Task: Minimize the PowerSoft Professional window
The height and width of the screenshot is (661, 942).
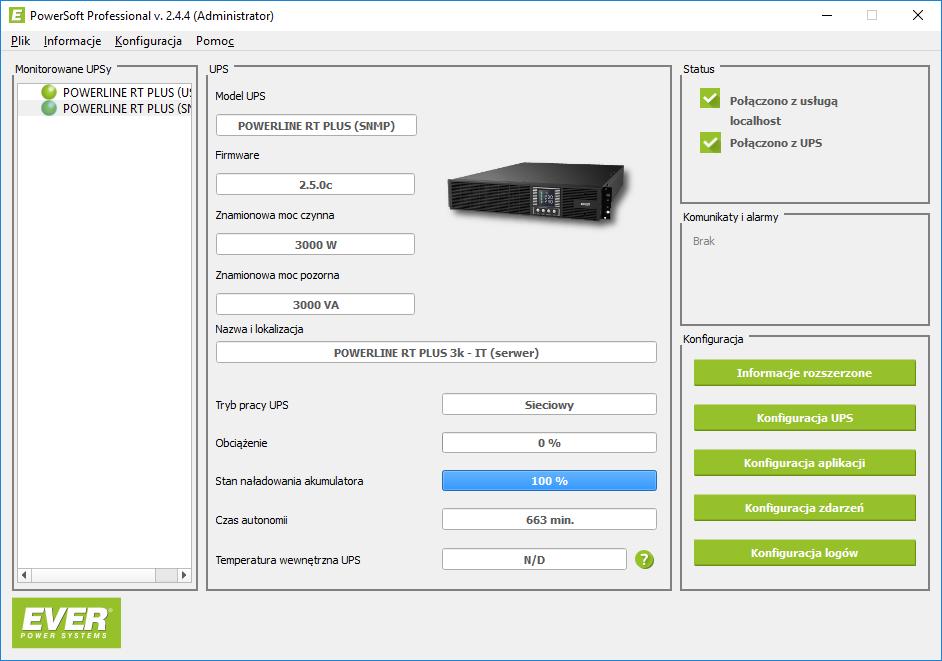Action: pyautogui.click(x=827, y=15)
